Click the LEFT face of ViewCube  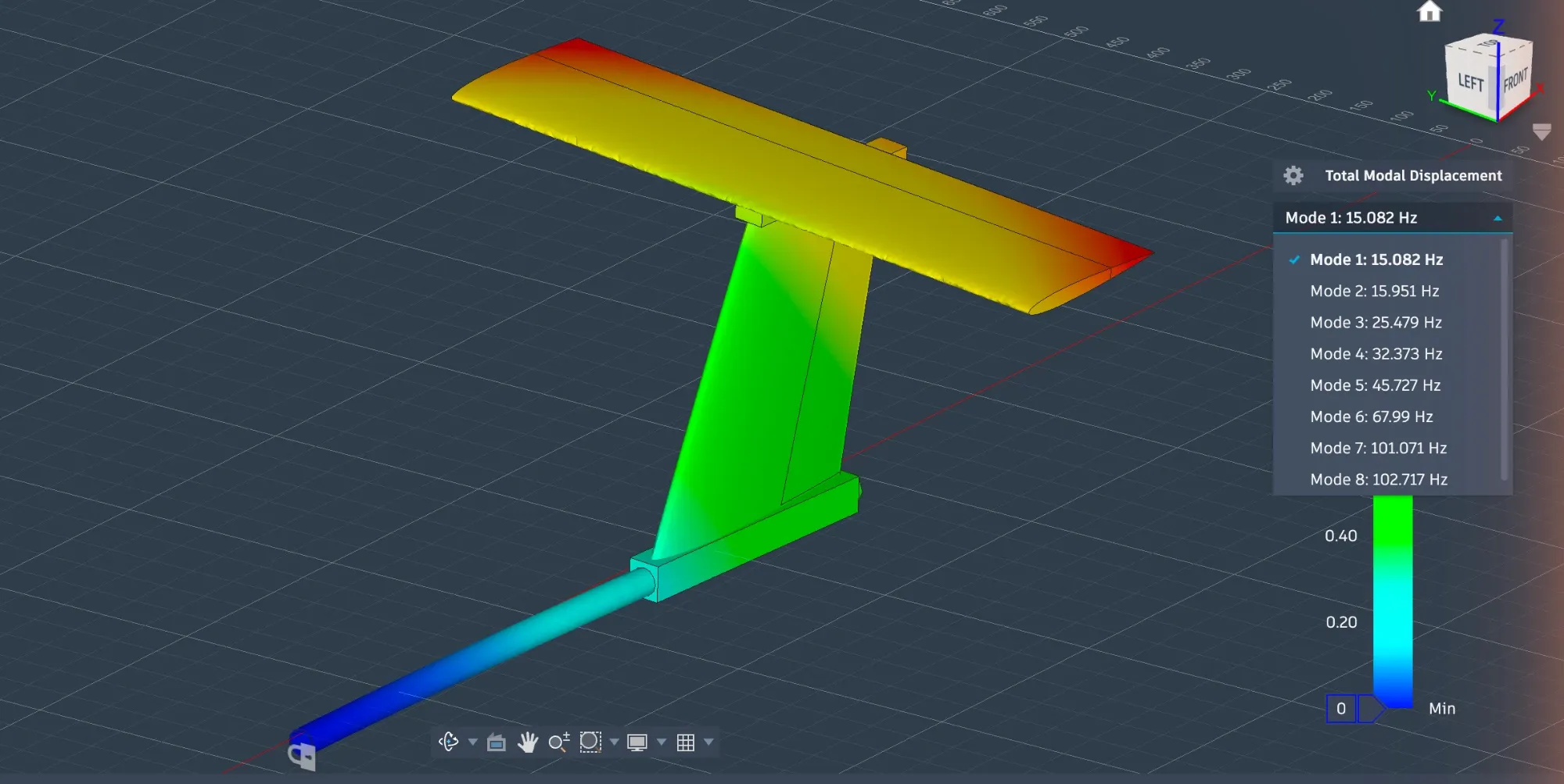(1471, 82)
